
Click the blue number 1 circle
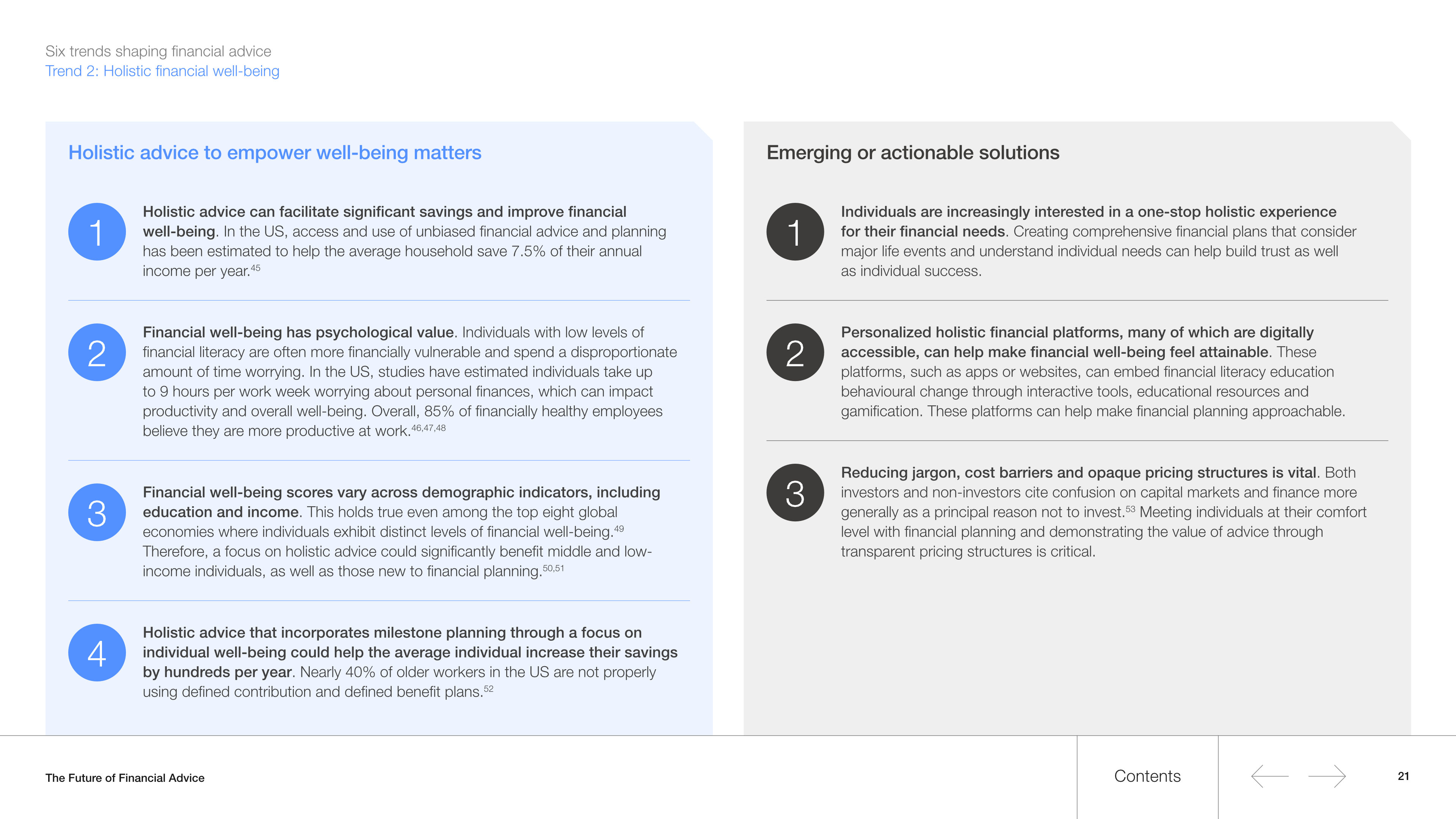point(97,232)
